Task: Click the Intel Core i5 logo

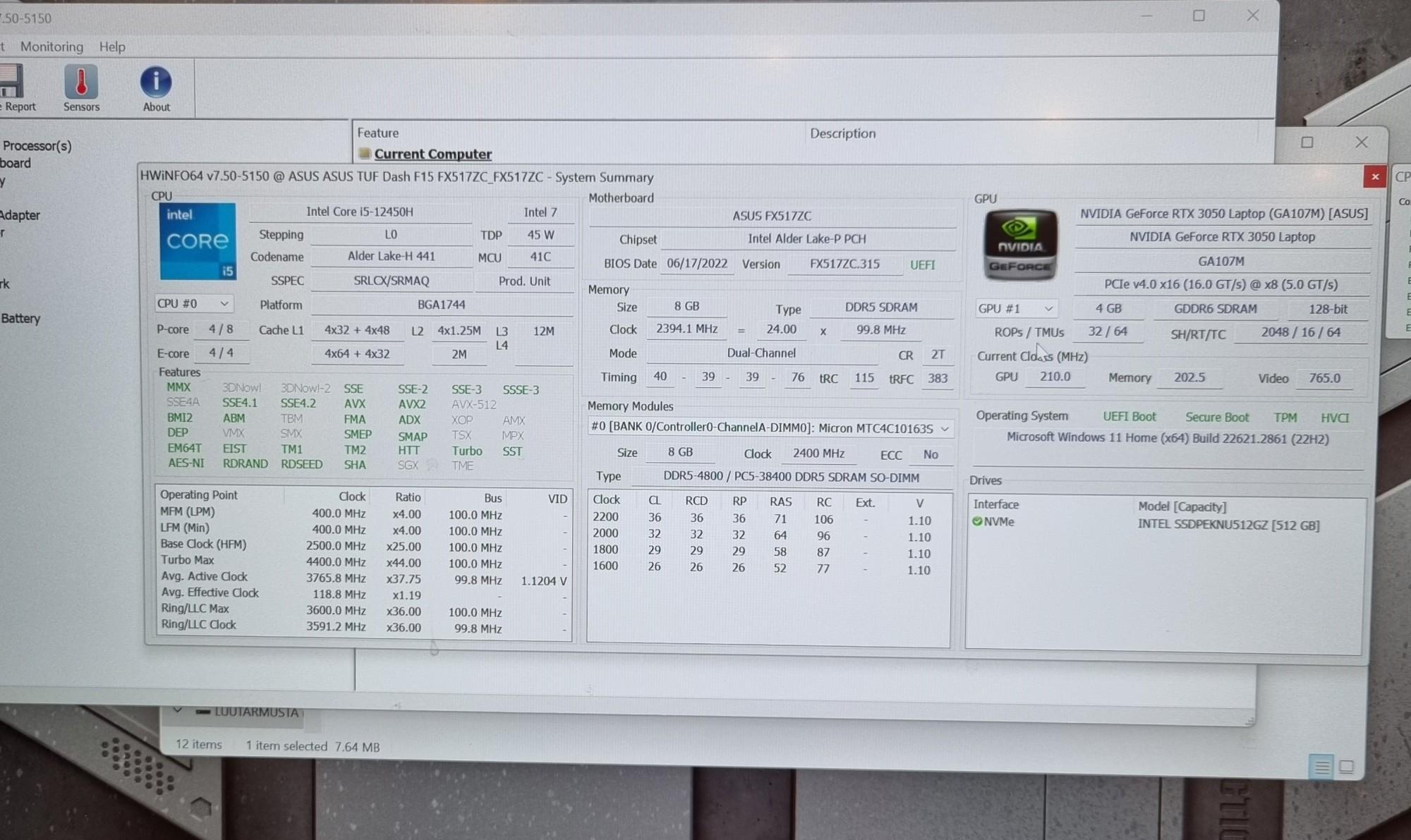Action: point(198,242)
